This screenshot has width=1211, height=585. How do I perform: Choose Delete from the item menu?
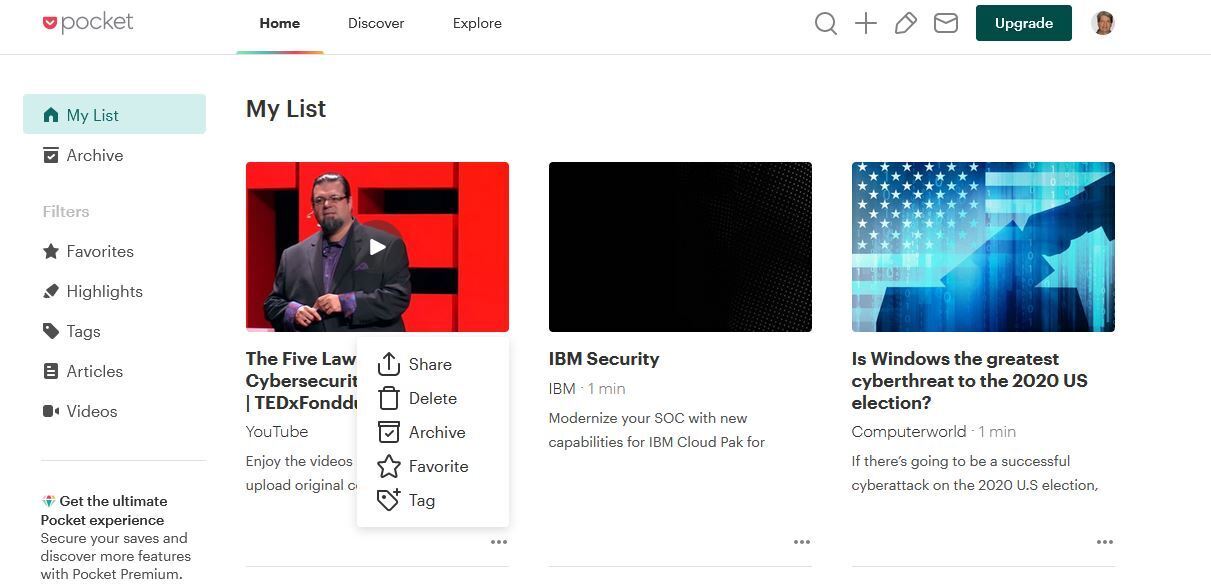(433, 398)
